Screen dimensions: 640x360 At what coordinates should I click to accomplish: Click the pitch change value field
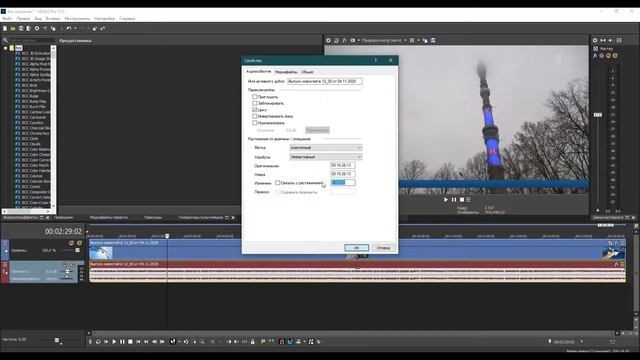[343, 183]
